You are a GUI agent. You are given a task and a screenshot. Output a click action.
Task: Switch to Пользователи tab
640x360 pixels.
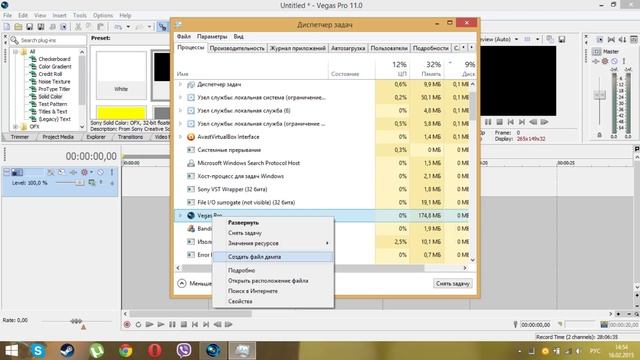click(389, 48)
